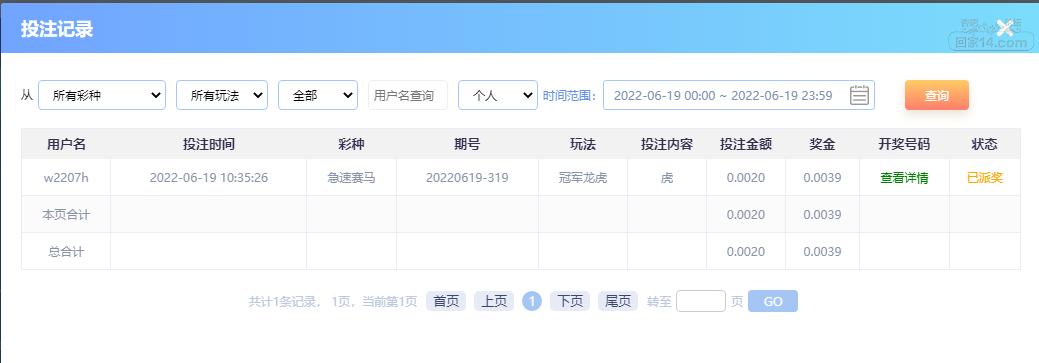Click the GO button
The width and height of the screenshot is (1039, 363).
coord(773,301)
